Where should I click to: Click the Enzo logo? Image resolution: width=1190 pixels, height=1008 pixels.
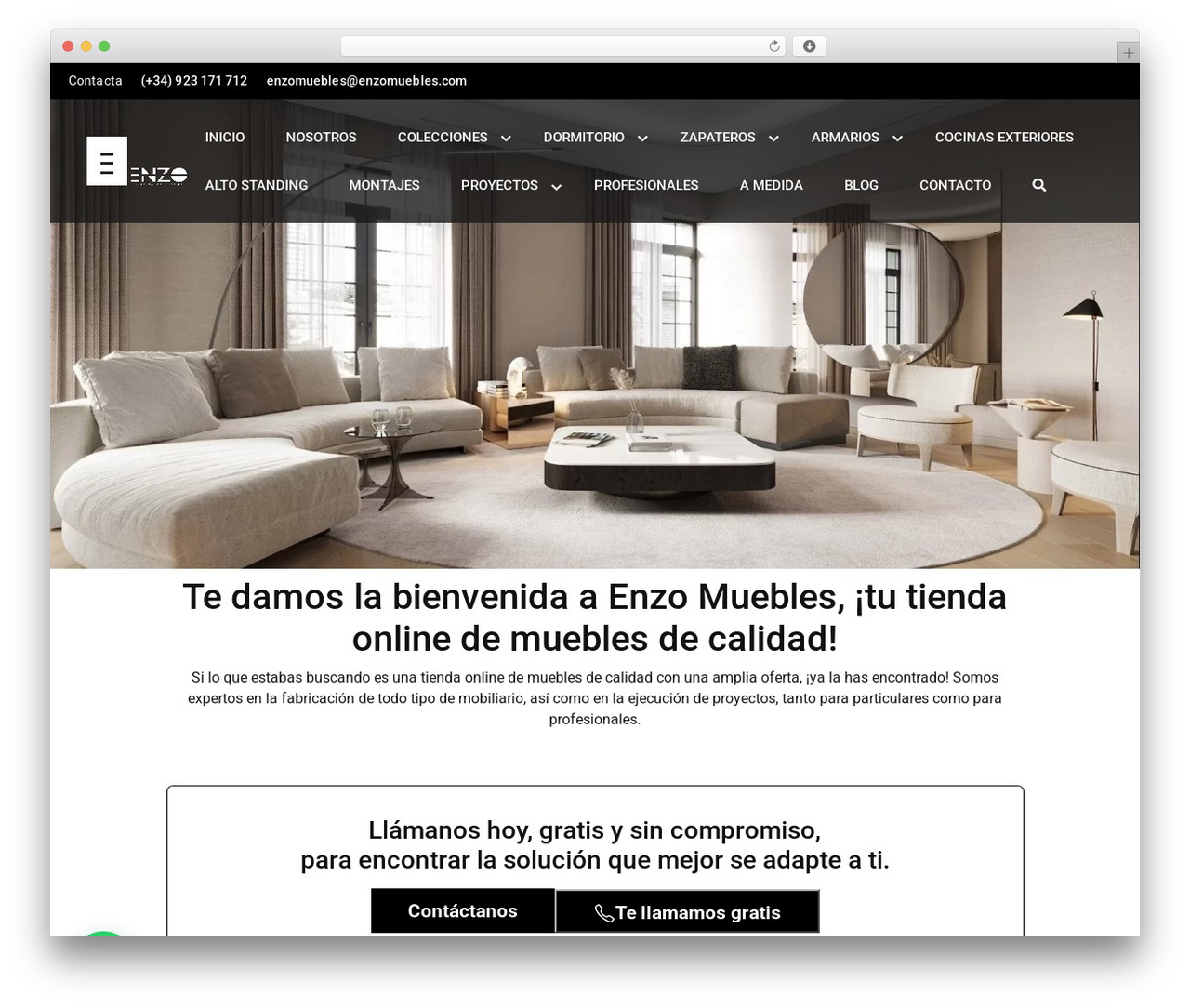(137, 162)
